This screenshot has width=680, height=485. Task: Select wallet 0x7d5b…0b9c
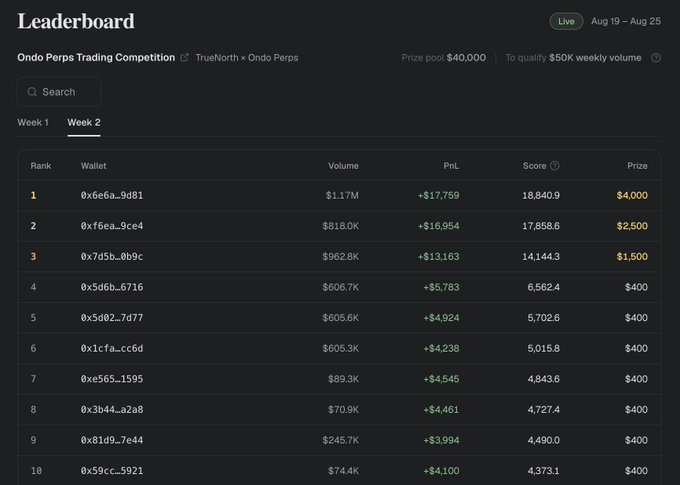112,256
